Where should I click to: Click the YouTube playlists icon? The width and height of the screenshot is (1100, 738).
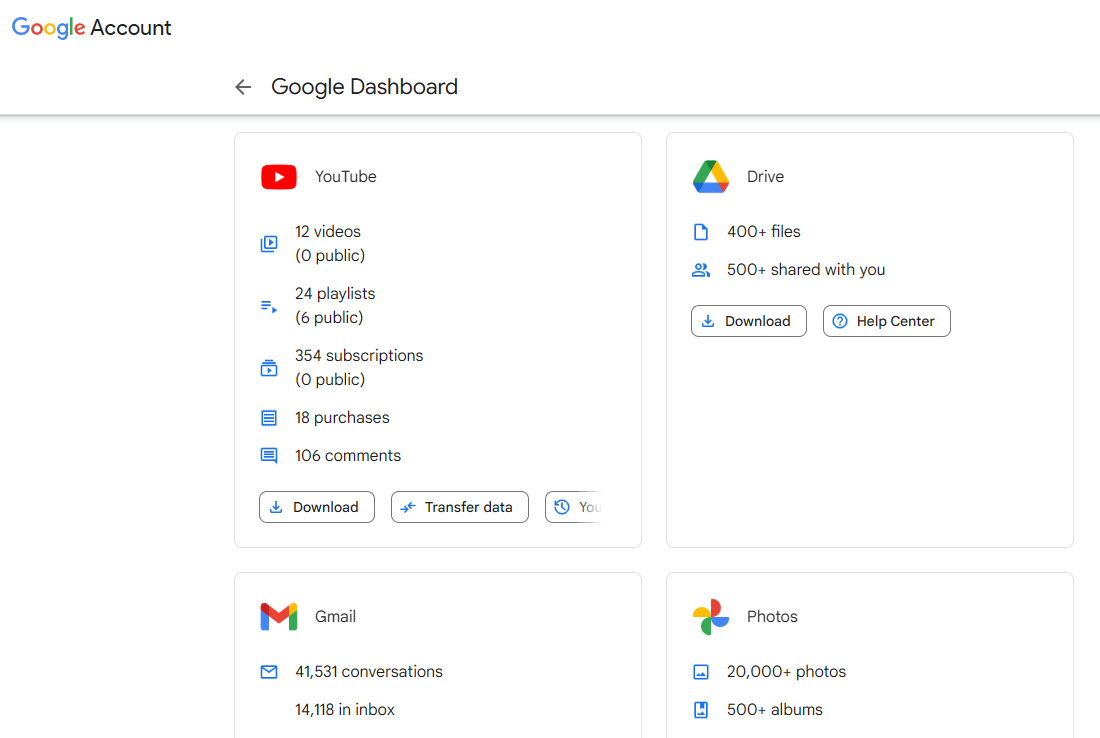[269, 306]
